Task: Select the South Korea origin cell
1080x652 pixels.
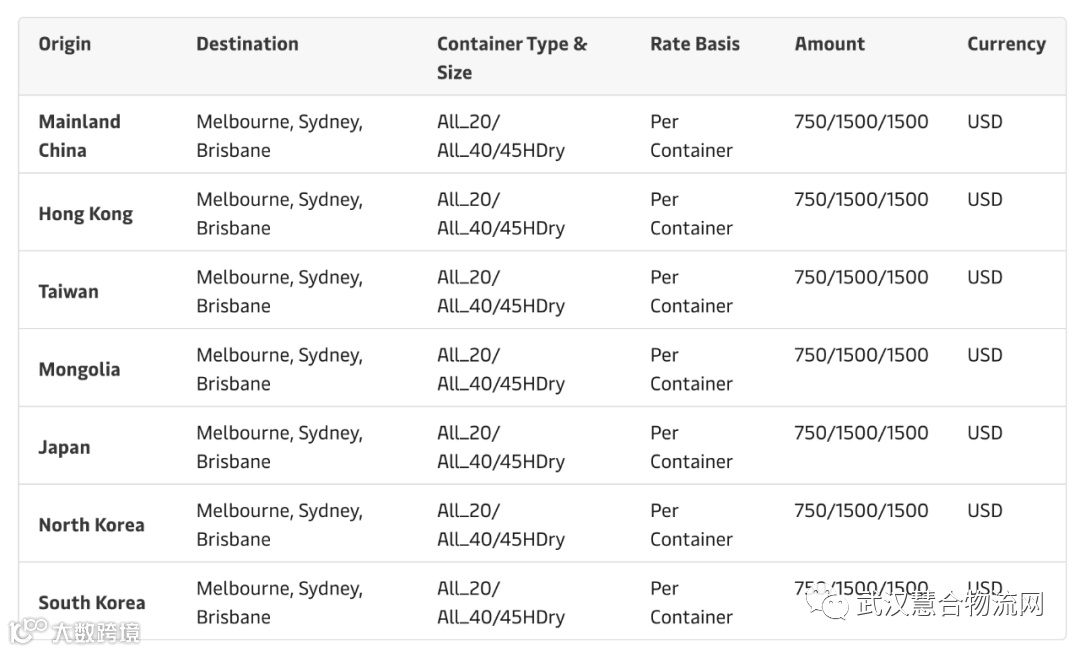Action: [91, 603]
